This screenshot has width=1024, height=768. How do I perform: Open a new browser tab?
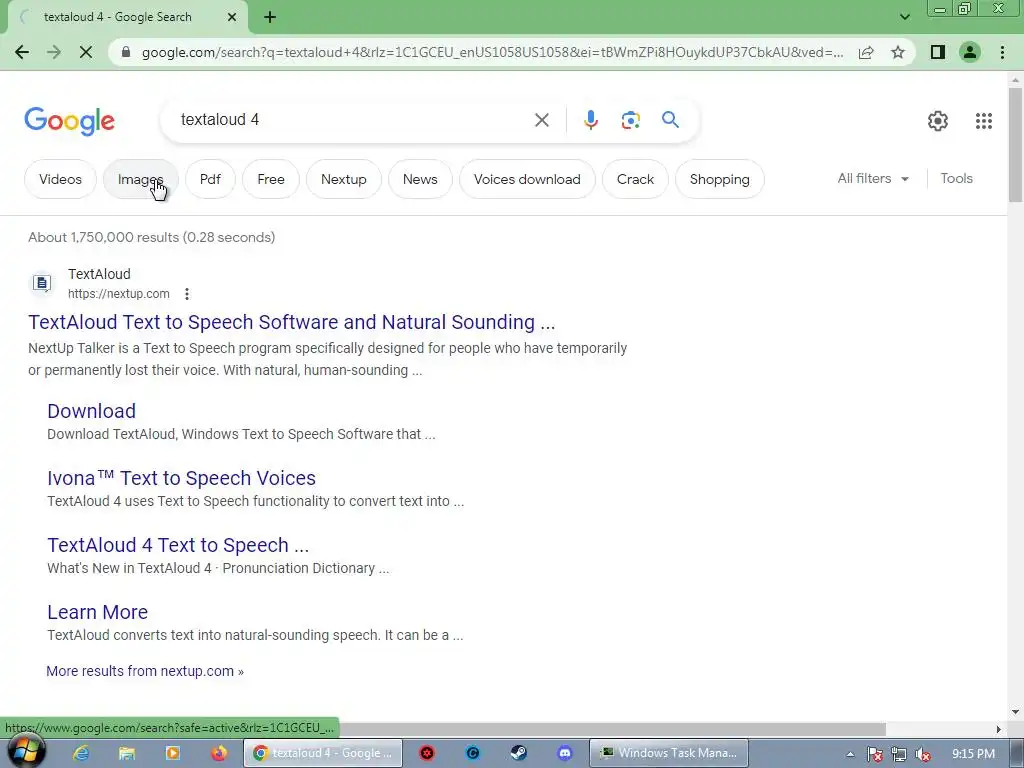pos(270,18)
